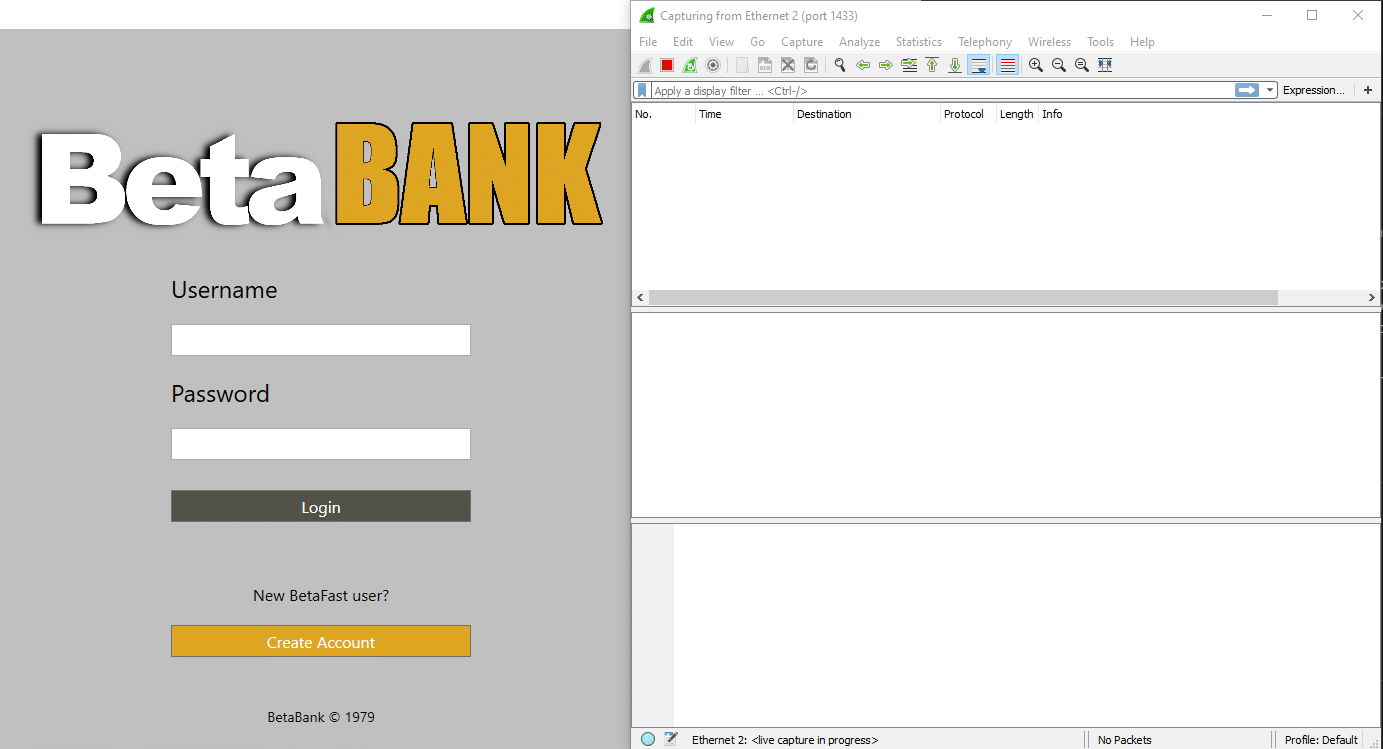
Task: Restart the current capture
Action: coord(689,64)
